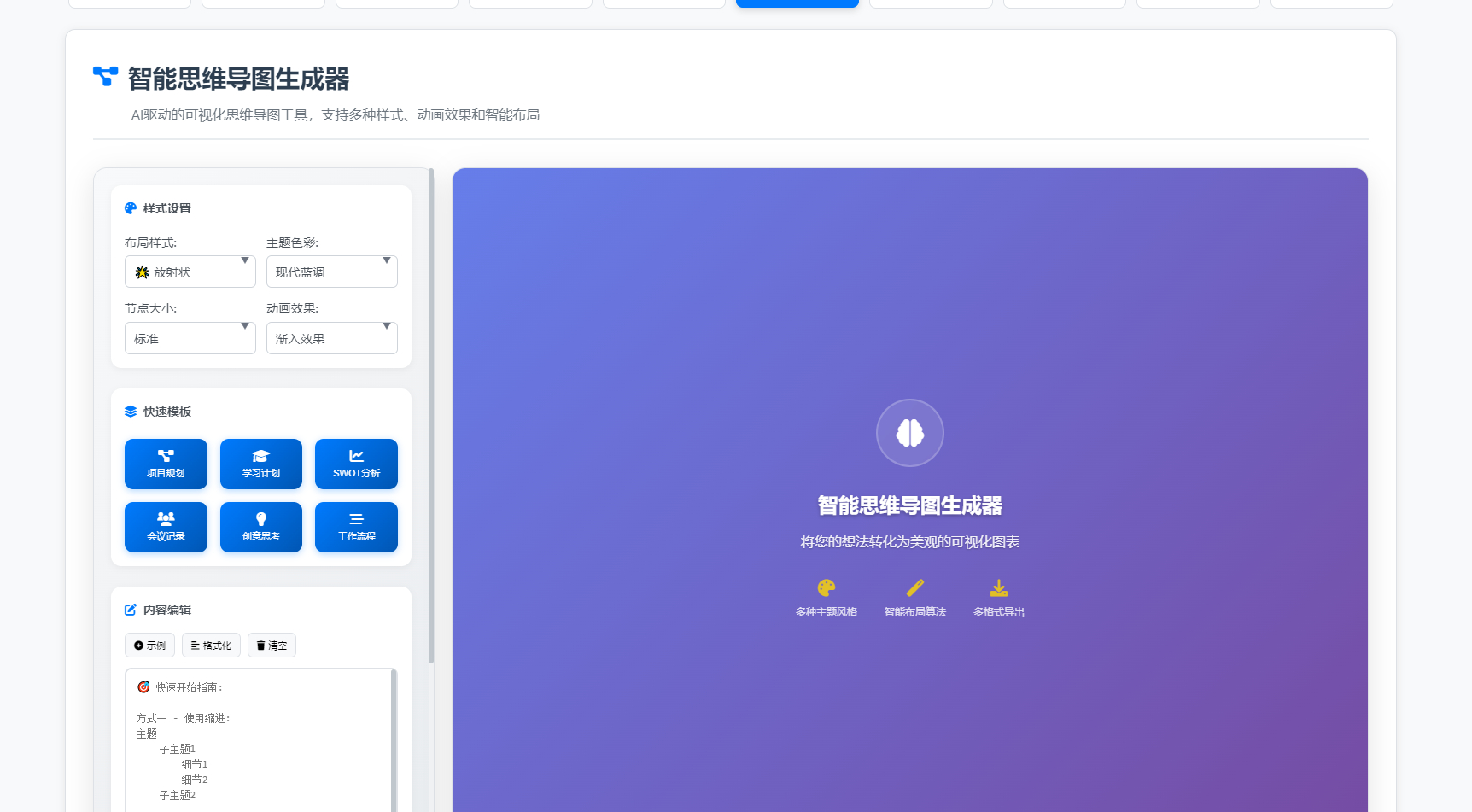
Task: Click the 智能布局算法 pencil icon
Action: point(914,588)
